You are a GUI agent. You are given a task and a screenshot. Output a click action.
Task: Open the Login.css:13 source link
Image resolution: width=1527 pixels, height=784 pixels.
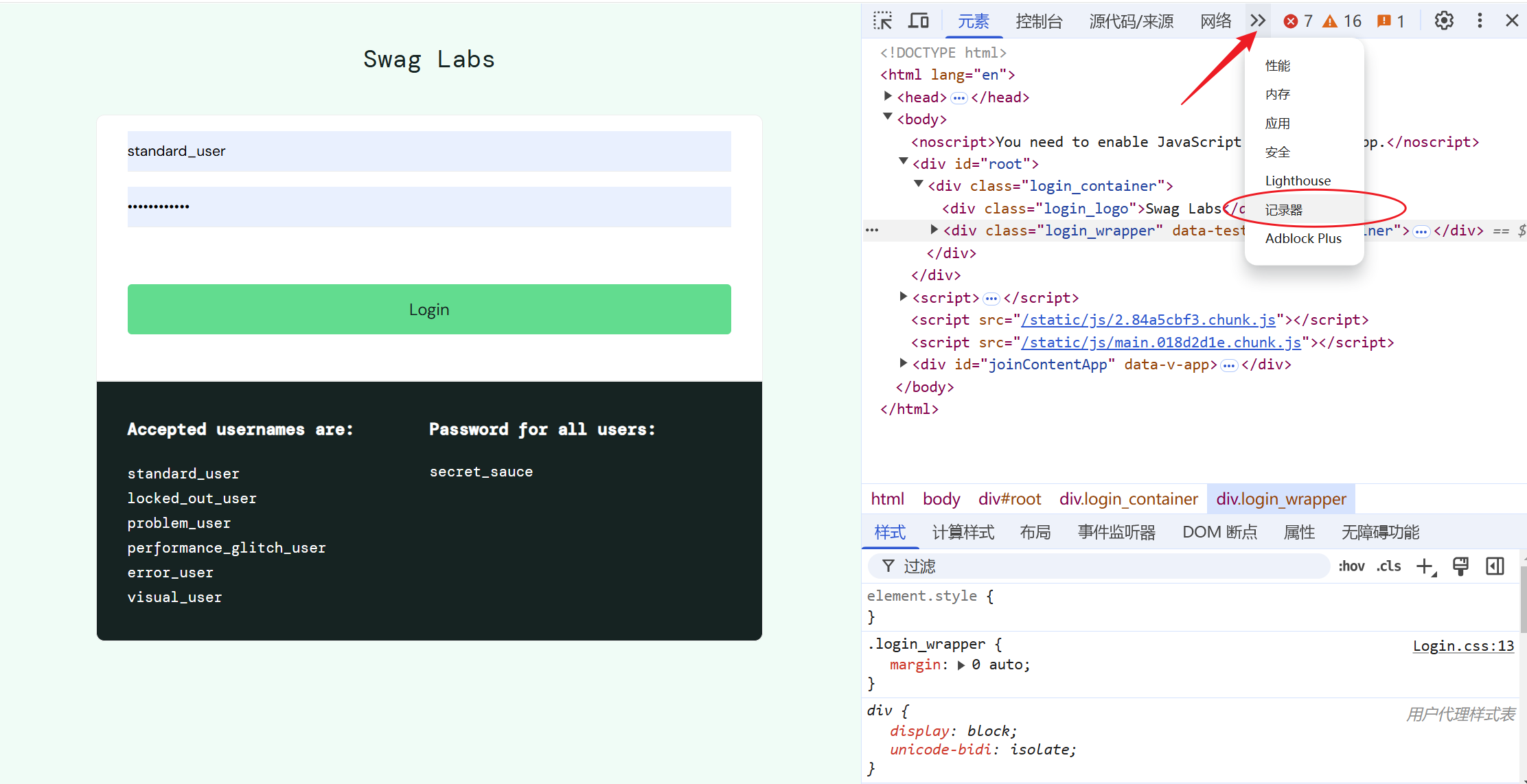click(x=1463, y=646)
